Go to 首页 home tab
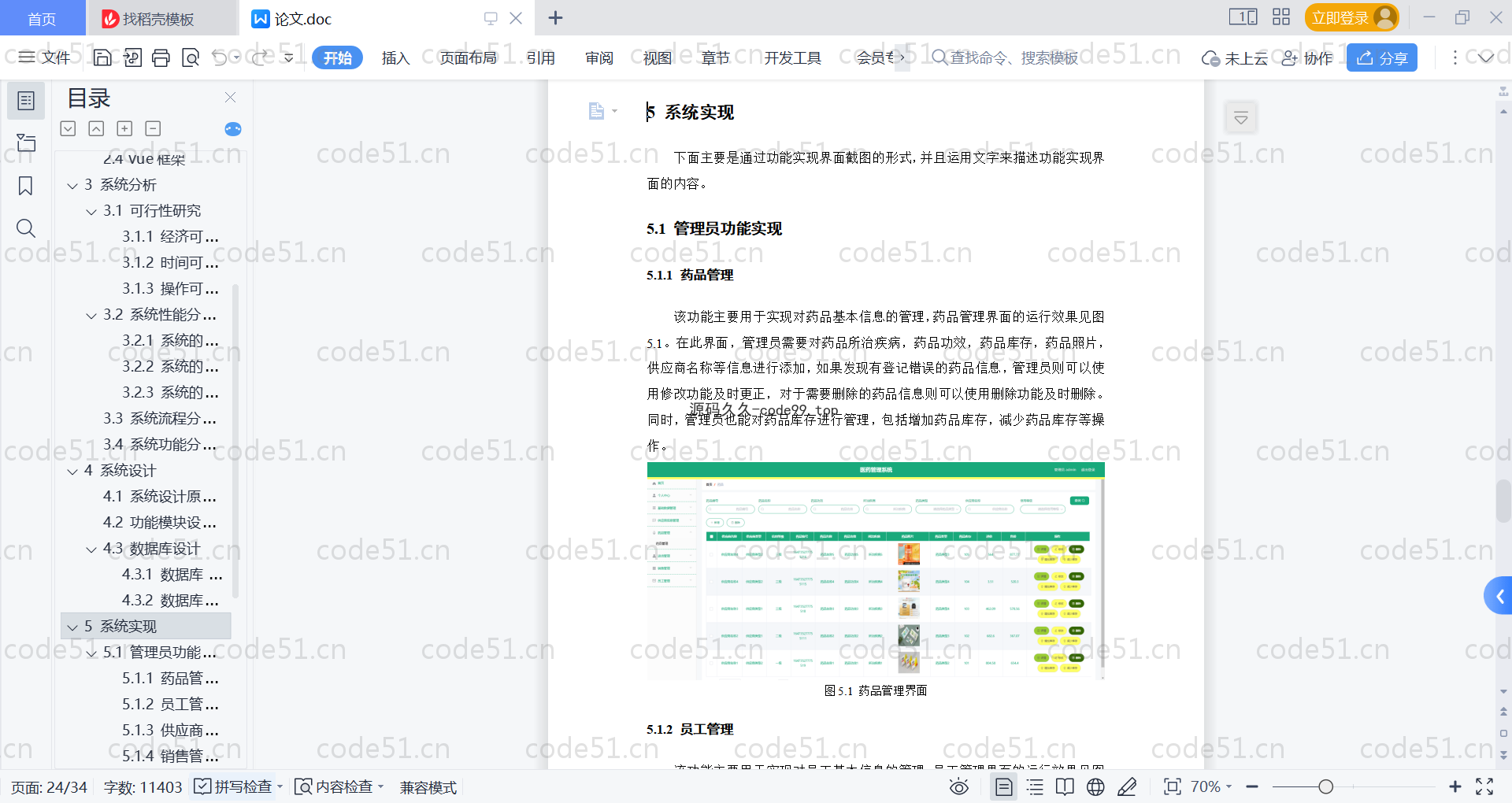The height and width of the screenshot is (803, 1512). (x=43, y=18)
